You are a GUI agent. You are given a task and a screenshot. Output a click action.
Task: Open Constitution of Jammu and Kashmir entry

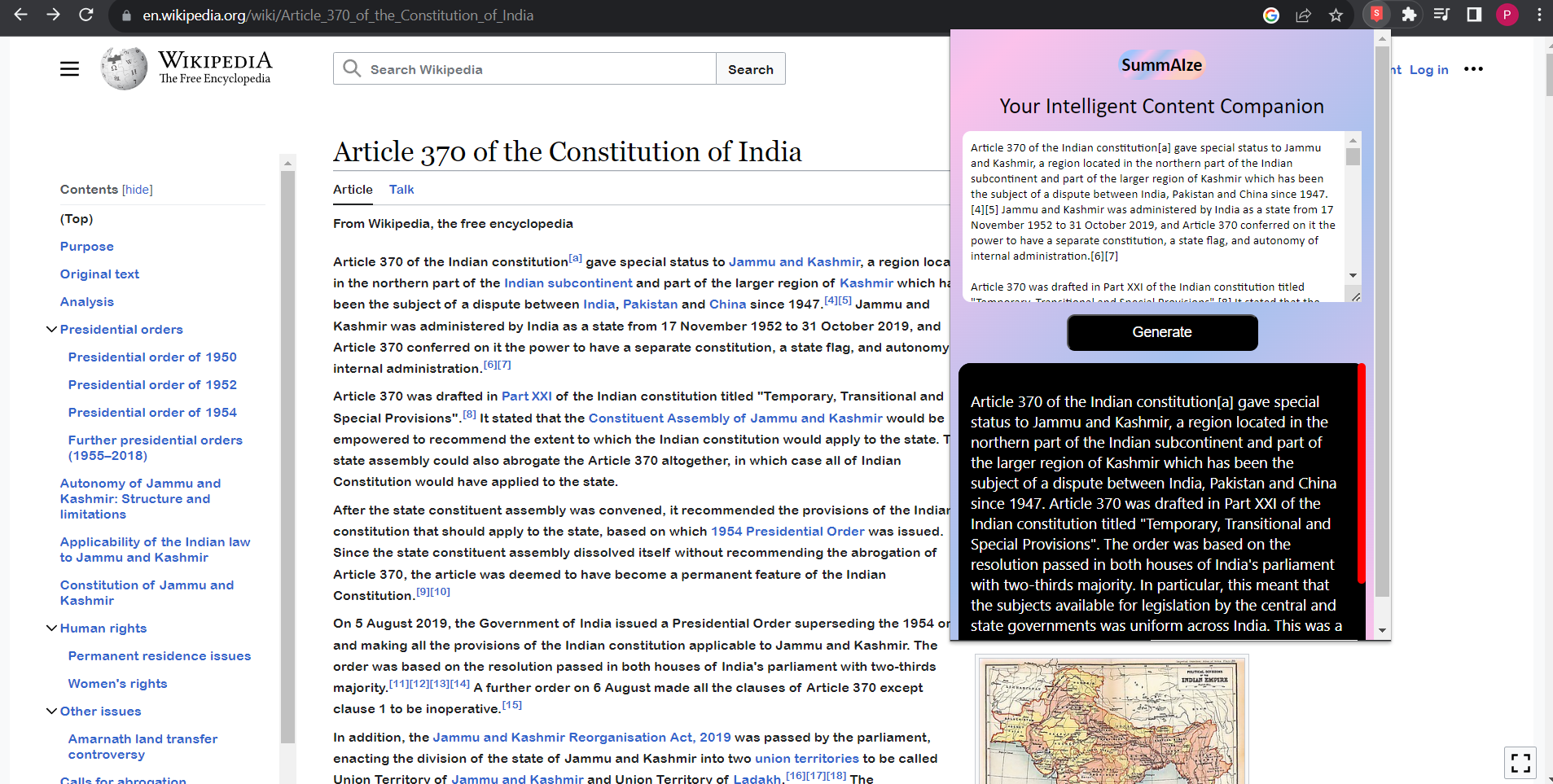147,593
